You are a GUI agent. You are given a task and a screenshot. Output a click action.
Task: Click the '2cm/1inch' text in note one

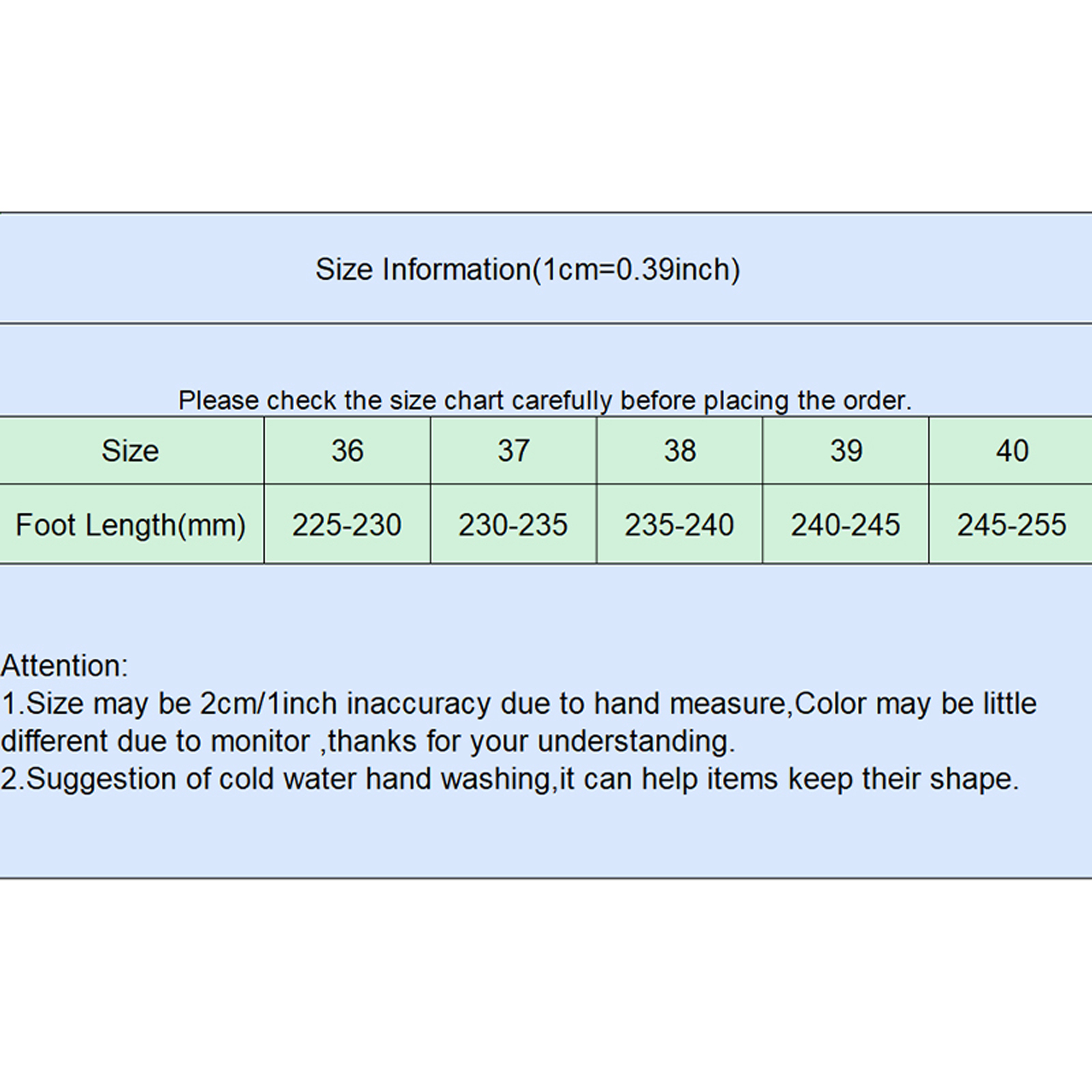pos(268,704)
